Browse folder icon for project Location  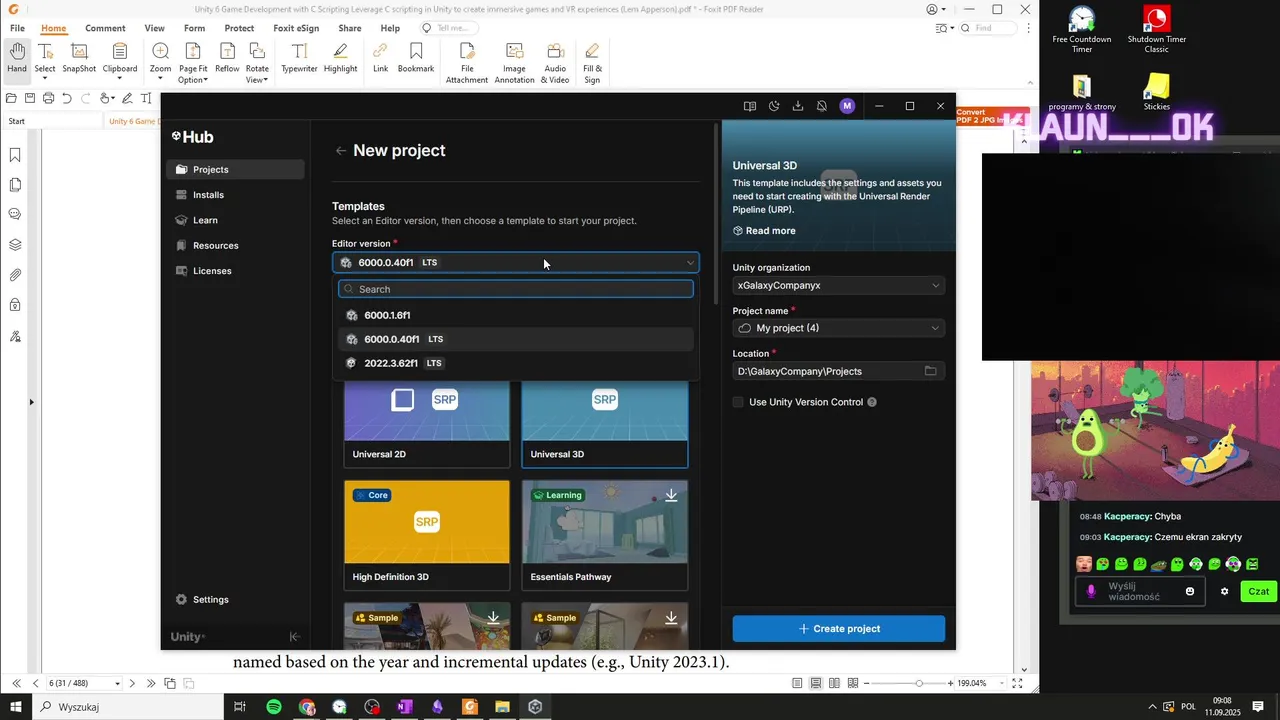(930, 371)
